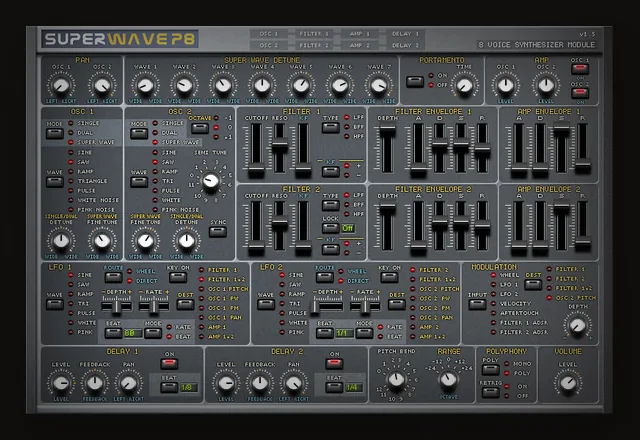Image resolution: width=640 pixels, height=440 pixels.
Task: Click the Delay 1 Pan knob
Action: pos(129,383)
